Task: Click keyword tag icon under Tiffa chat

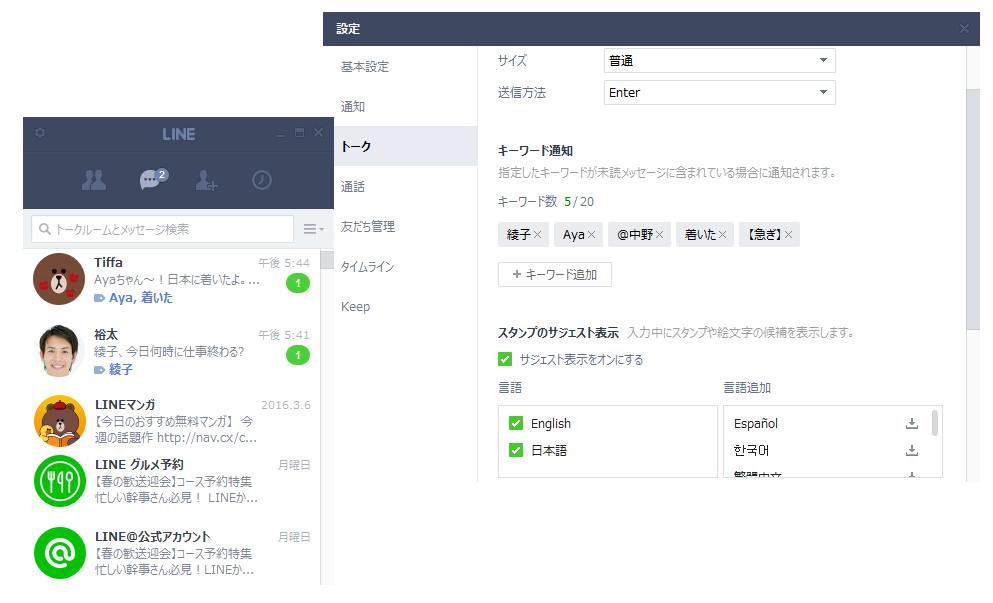Action: coord(99,298)
